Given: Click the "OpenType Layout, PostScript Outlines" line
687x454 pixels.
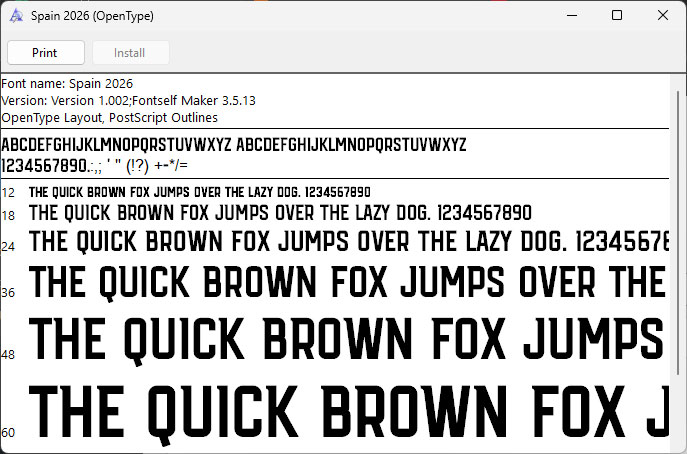Looking at the screenshot, I should 110,118.
